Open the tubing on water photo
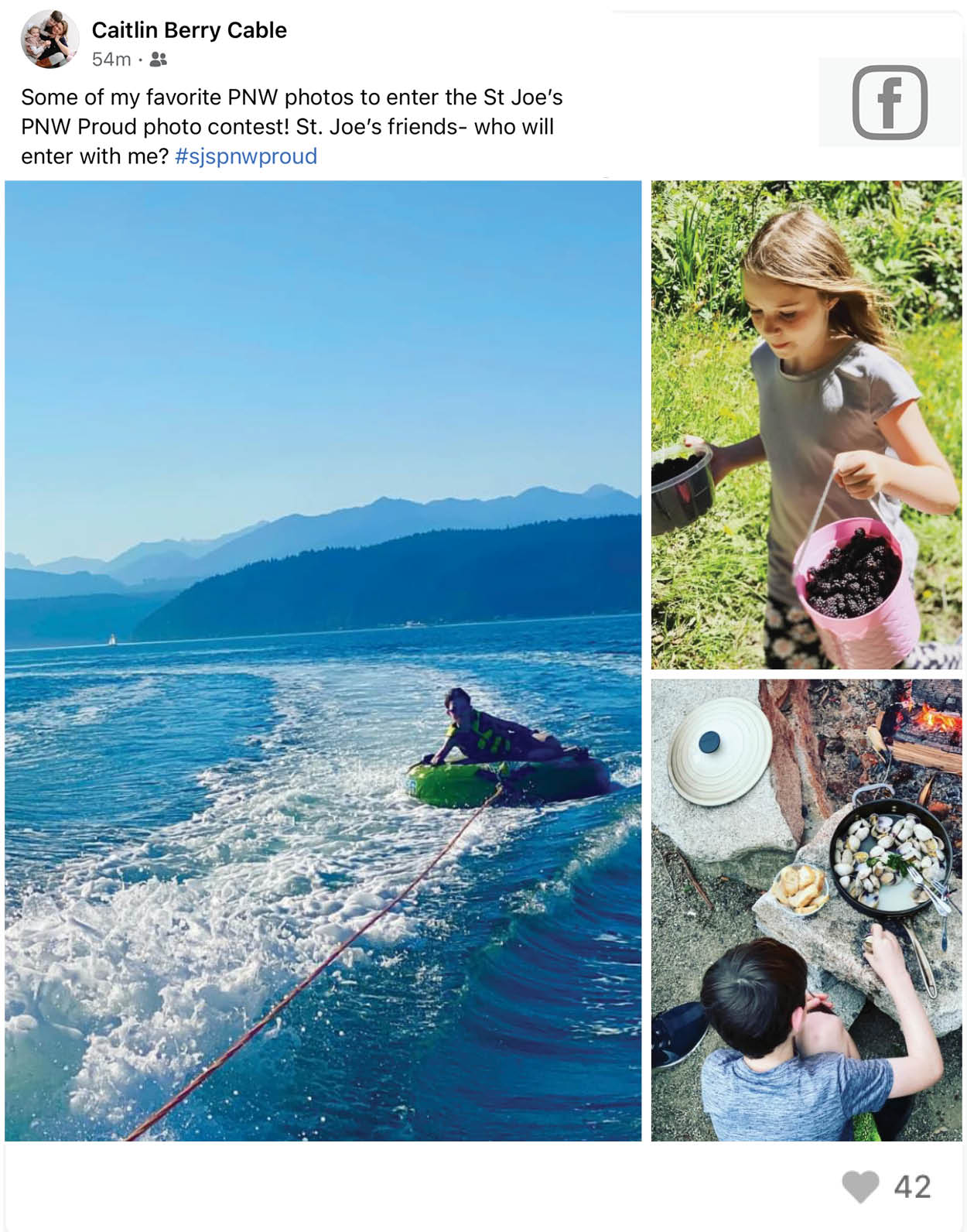Image resolution: width=967 pixels, height=1232 pixels. click(323, 661)
